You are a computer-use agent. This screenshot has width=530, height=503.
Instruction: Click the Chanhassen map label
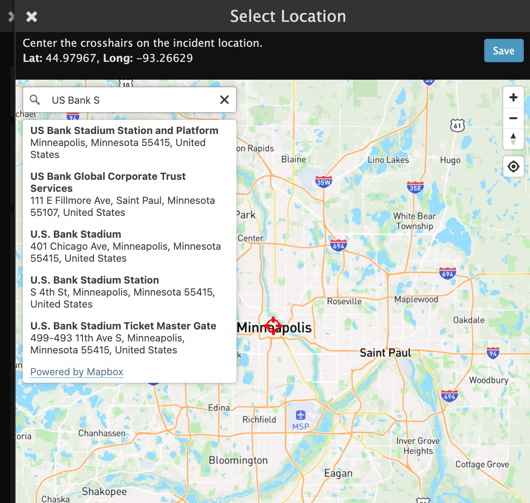click(102, 433)
